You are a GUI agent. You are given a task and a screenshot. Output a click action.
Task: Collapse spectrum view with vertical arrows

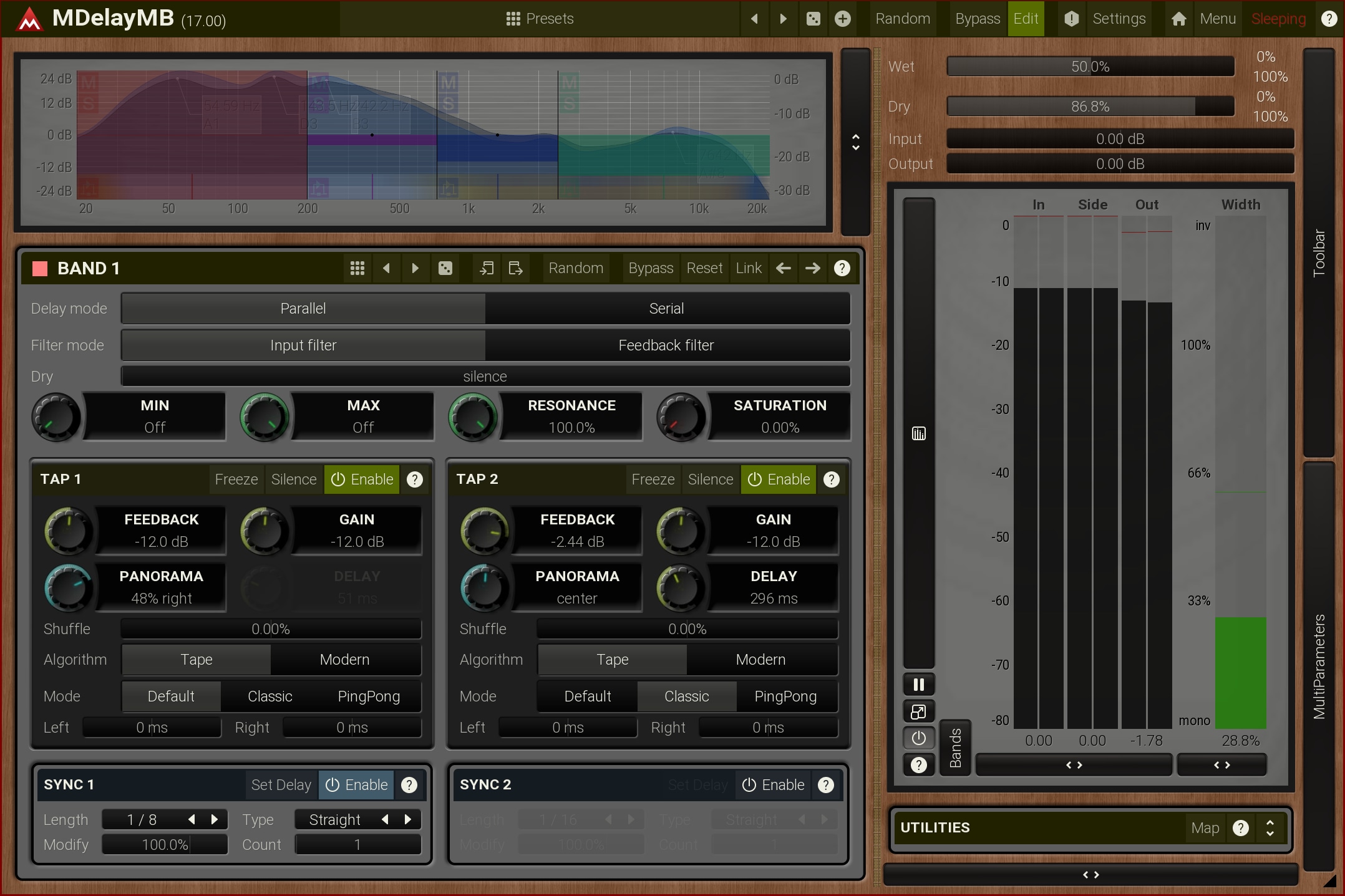[855, 142]
